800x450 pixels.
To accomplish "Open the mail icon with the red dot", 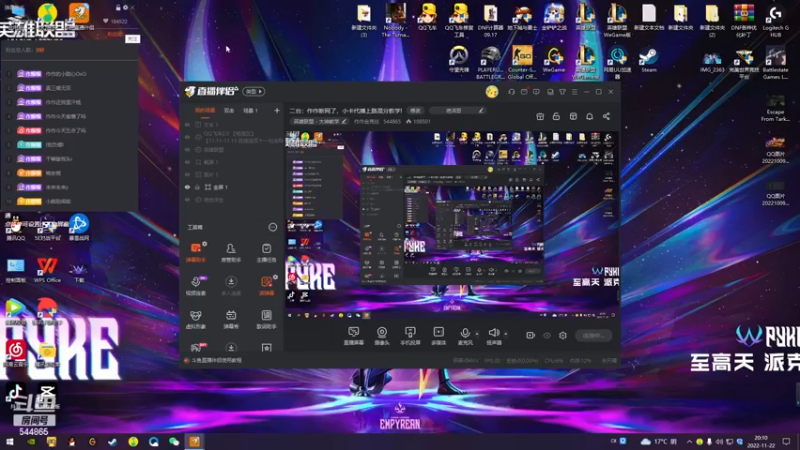I will click(524, 92).
